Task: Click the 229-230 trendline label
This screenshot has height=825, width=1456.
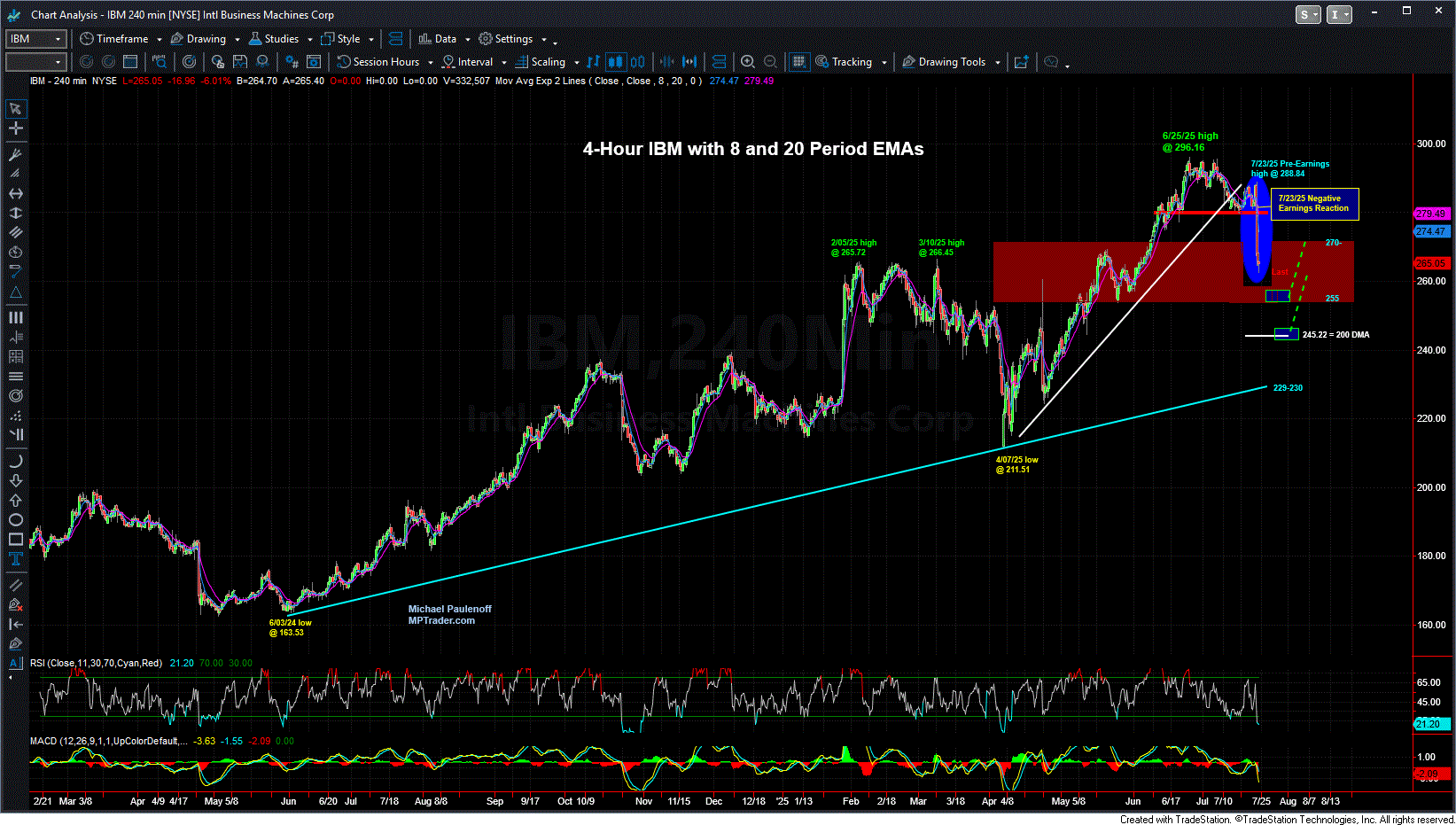Action: 1288,388
